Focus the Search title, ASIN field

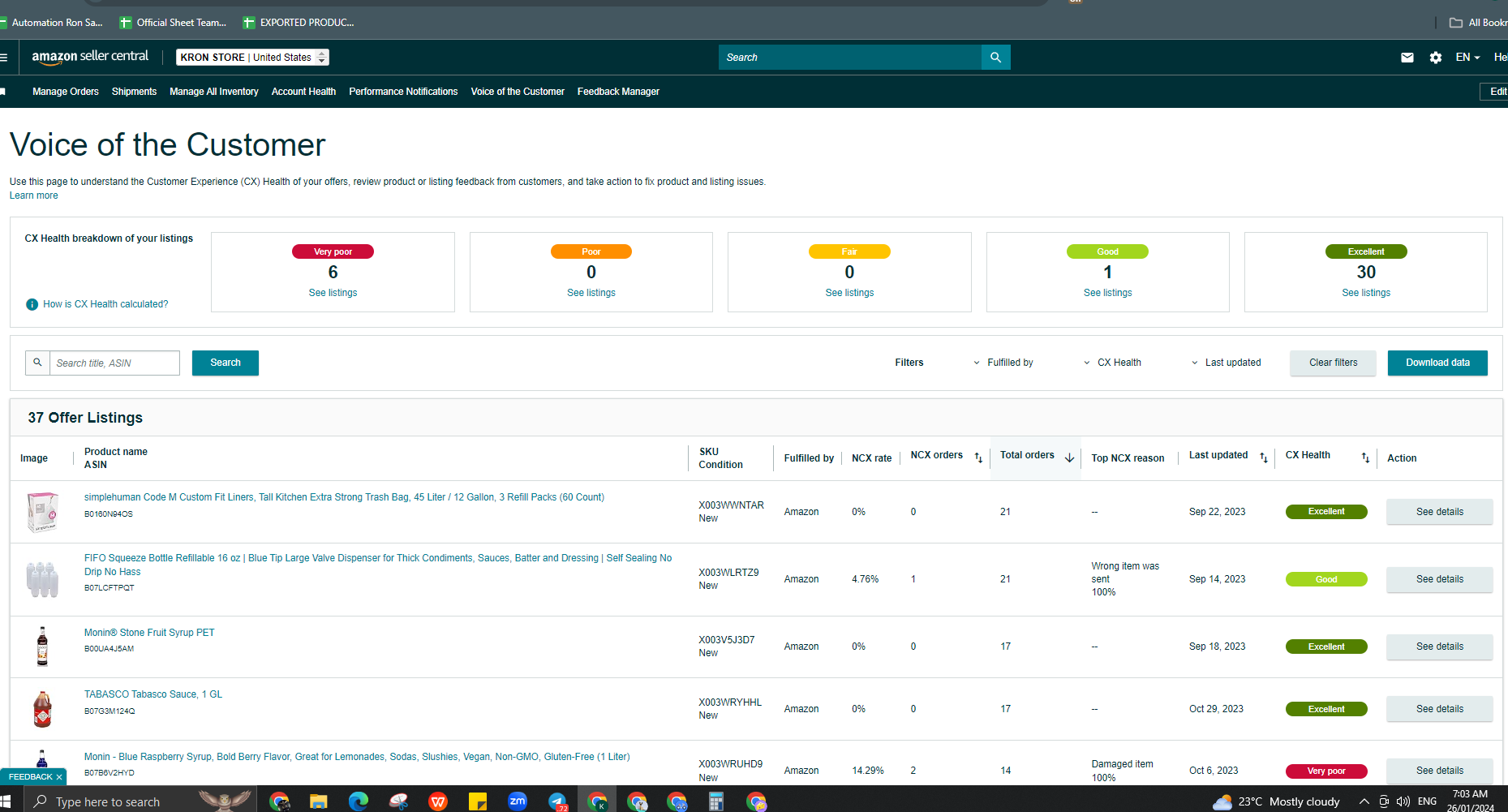(x=114, y=363)
